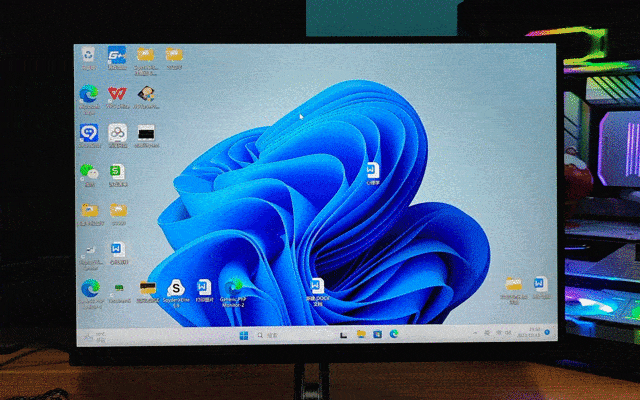Open the colorful circles app icon
The image size is (640, 400).
pos(117,132)
